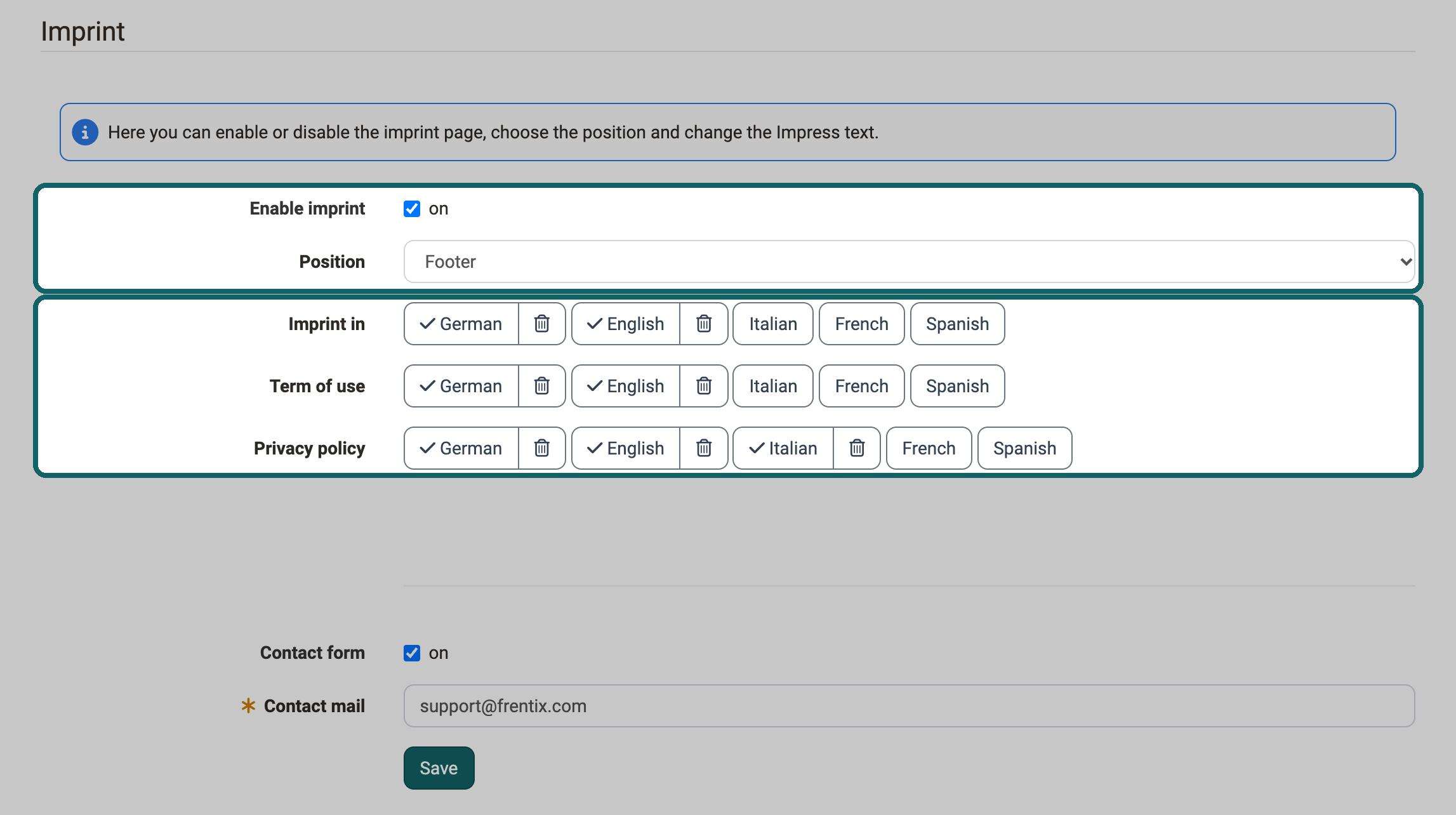Screen dimensions: 1456x815
Task: Click the Contact mail input field
Action: coord(909,706)
